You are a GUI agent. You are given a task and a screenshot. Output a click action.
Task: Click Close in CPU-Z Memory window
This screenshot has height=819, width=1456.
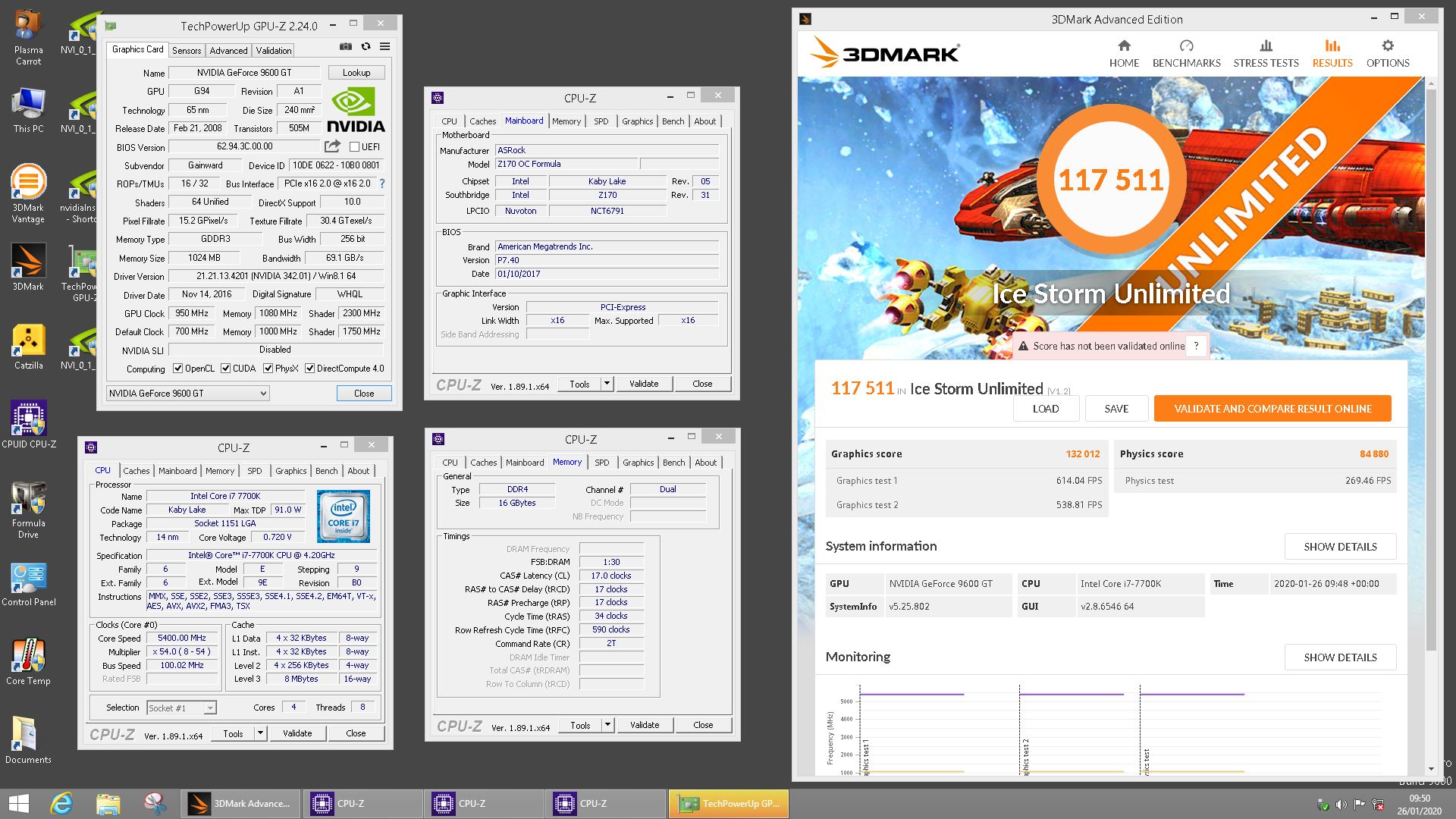tap(703, 725)
